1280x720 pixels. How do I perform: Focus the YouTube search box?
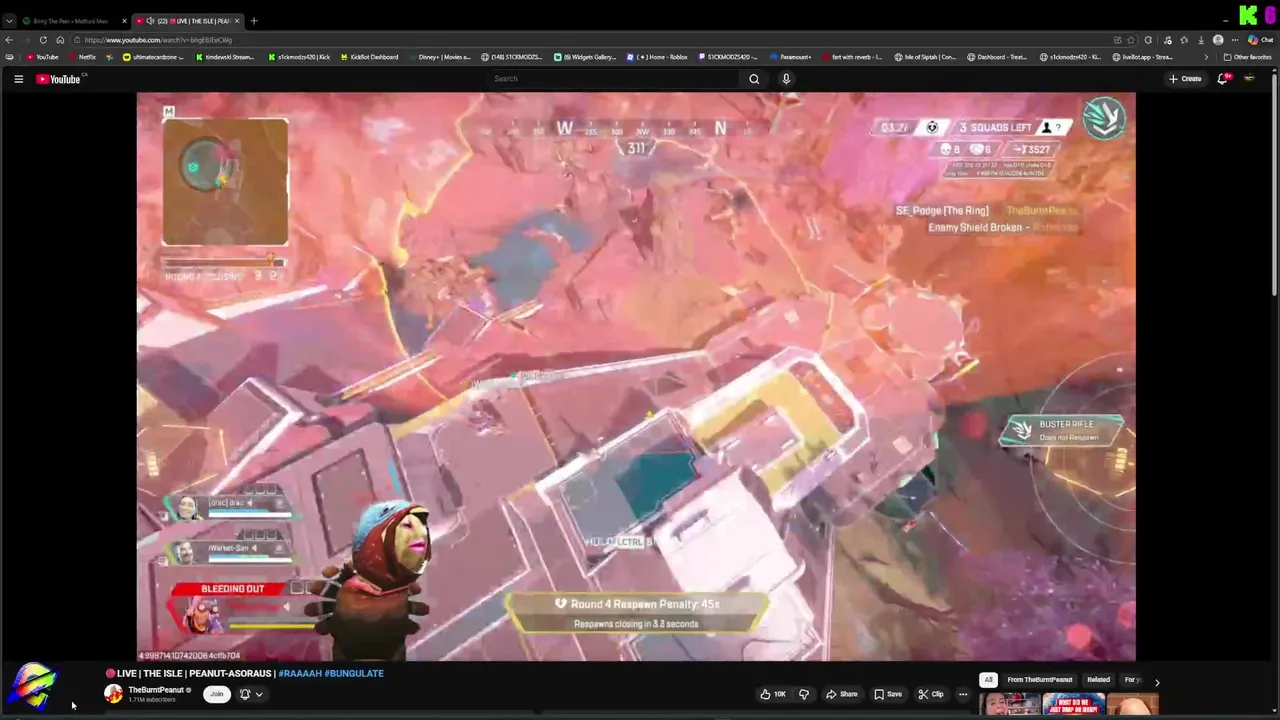pos(612,79)
